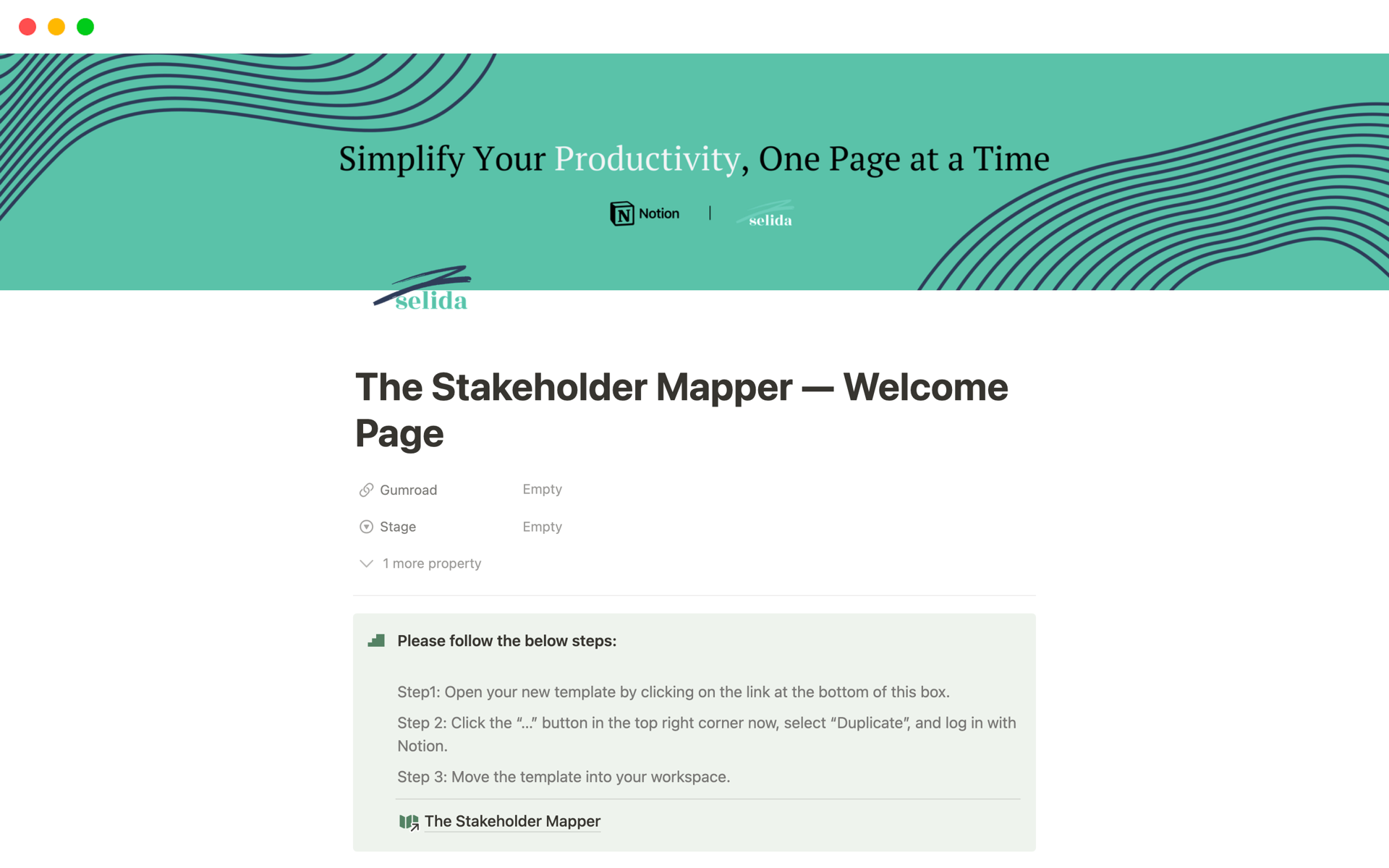Image resolution: width=1389 pixels, height=868 pixels.
Task: Click the Notion "N" cube icon in the banner
Action: click(x=622, y=213)
